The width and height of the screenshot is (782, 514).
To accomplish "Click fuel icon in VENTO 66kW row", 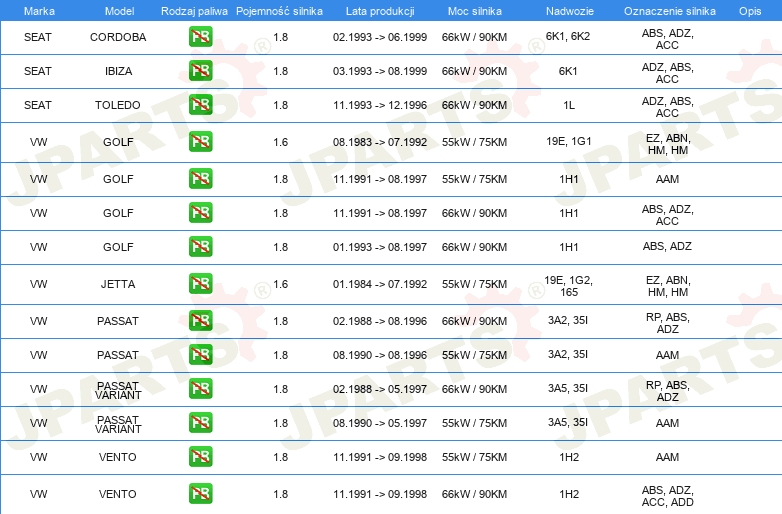I will click(x=200, y=494).
